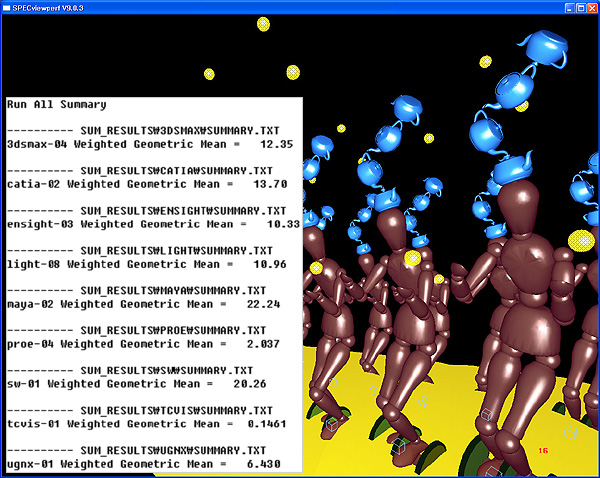
Task: Click the topmost yellow sphere under title bar
Action: (x=264, y=23)
